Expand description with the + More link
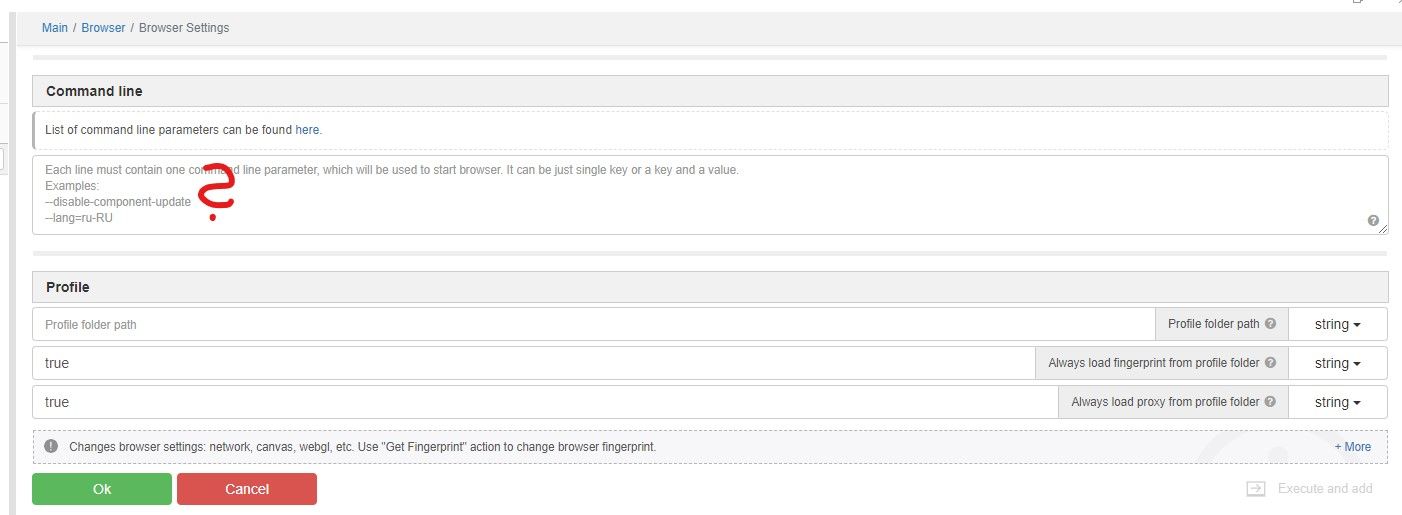 coord(1352,447)
